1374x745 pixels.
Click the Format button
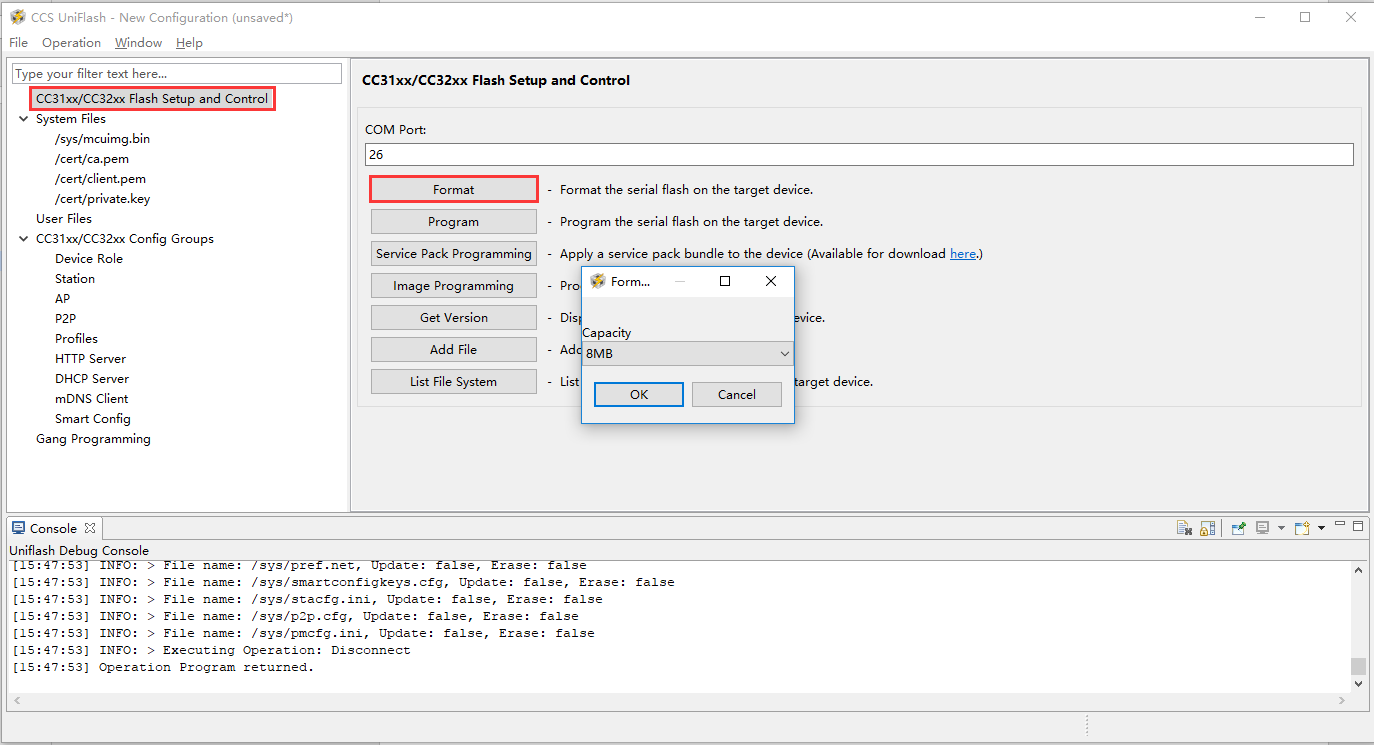[454, 189]
